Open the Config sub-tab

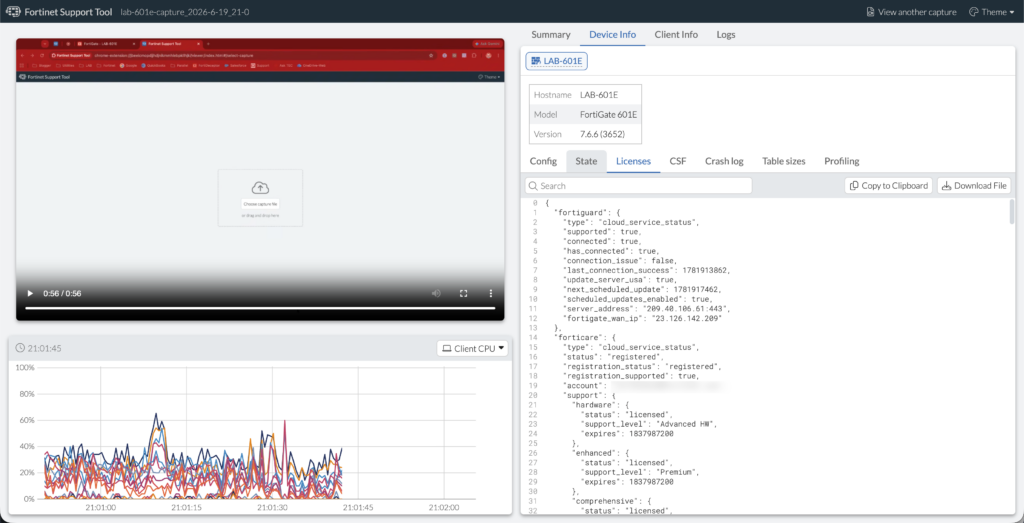pos(543,161)
